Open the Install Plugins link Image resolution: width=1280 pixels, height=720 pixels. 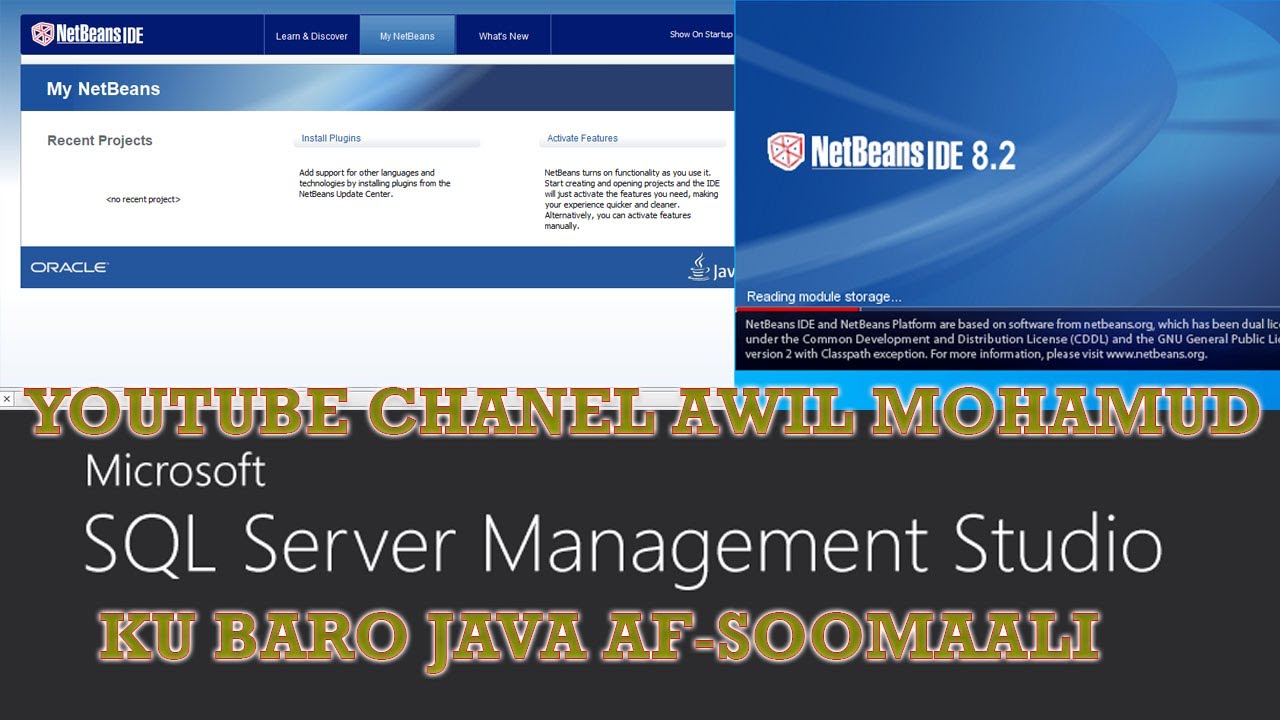coord(331,138)
